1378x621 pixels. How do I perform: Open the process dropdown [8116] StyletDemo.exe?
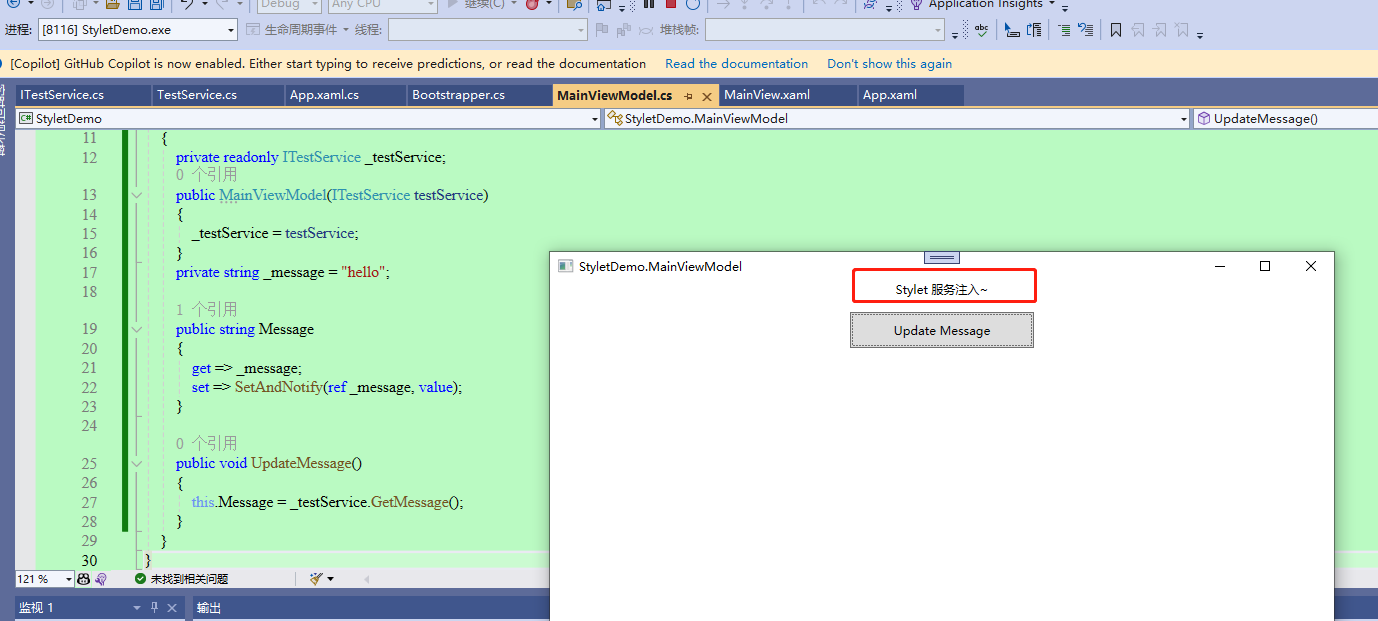231,30
